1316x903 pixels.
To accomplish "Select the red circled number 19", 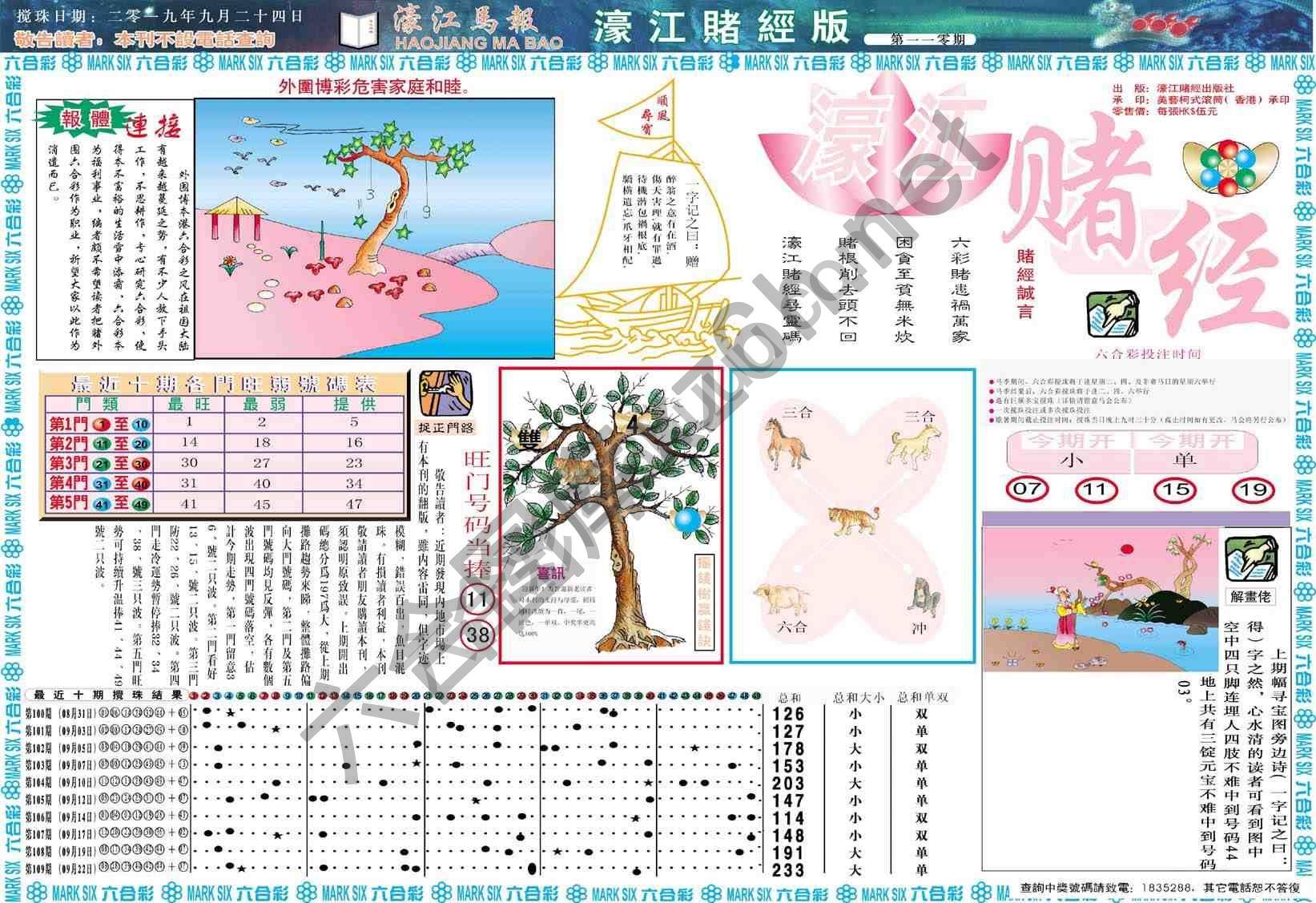I will pos(1252,489).
